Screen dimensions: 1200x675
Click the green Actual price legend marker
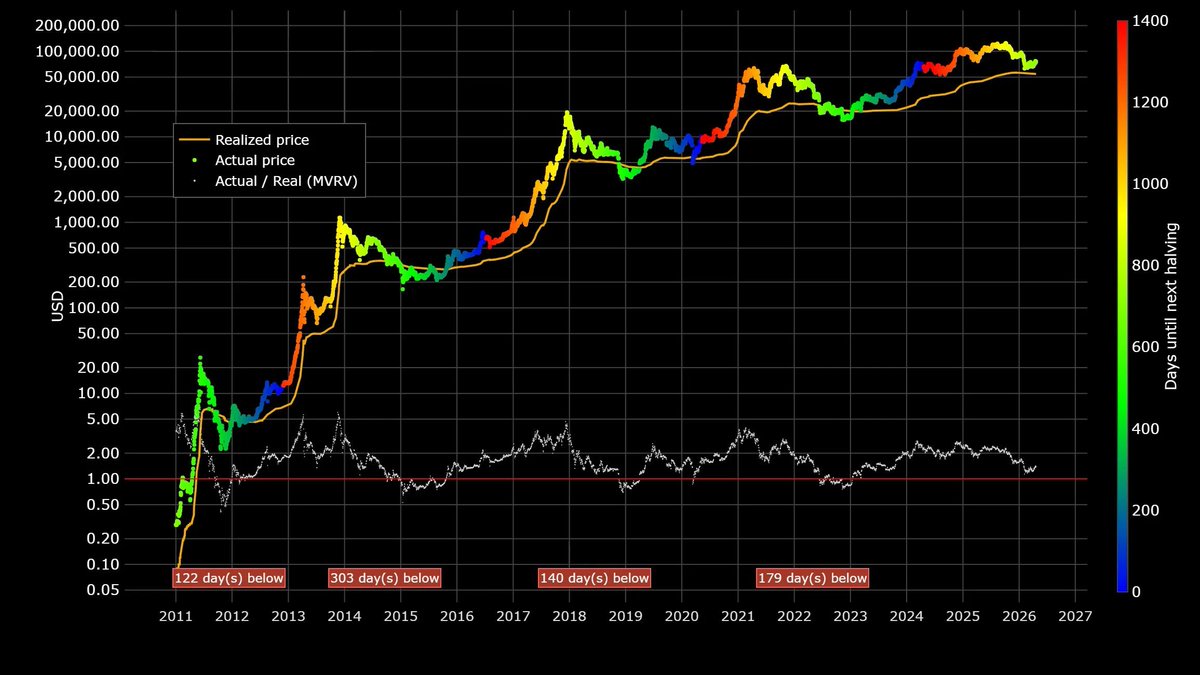pyautogui.click(x=193, y=160)
